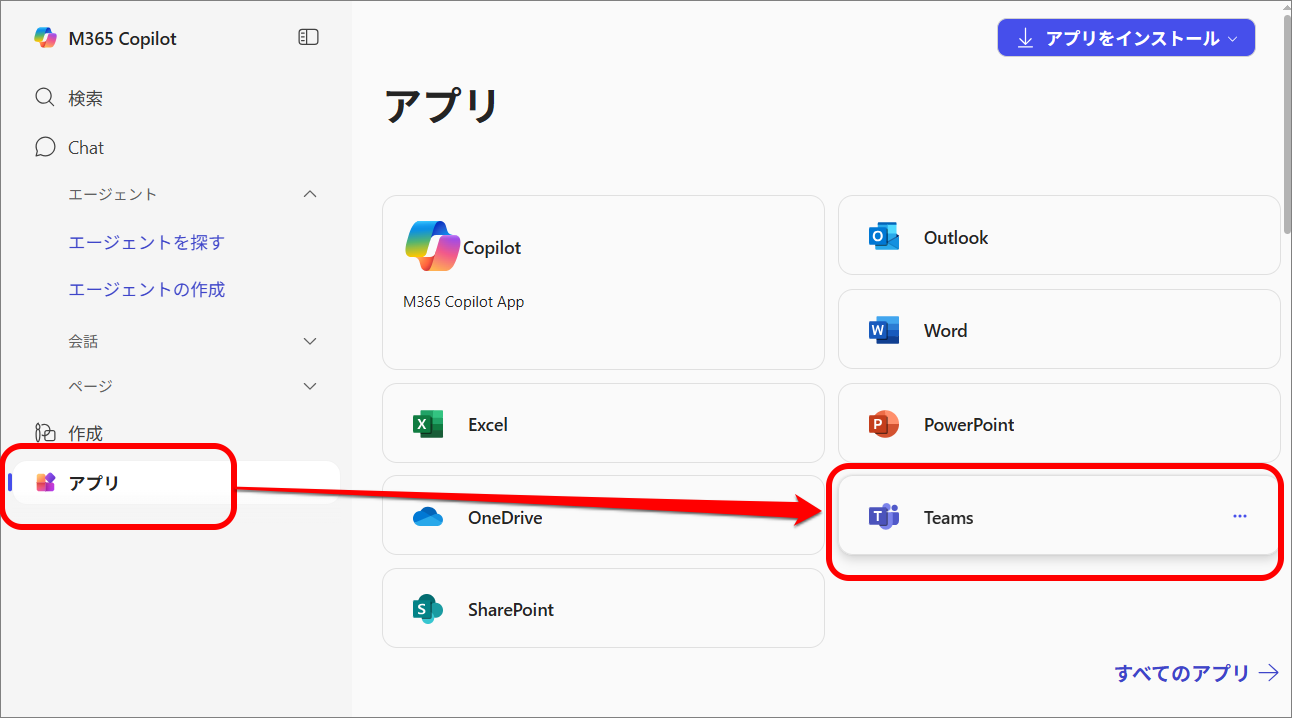Expand the ページ section
The width and height of the screenshot is (1292, 718).
point(310,386)
